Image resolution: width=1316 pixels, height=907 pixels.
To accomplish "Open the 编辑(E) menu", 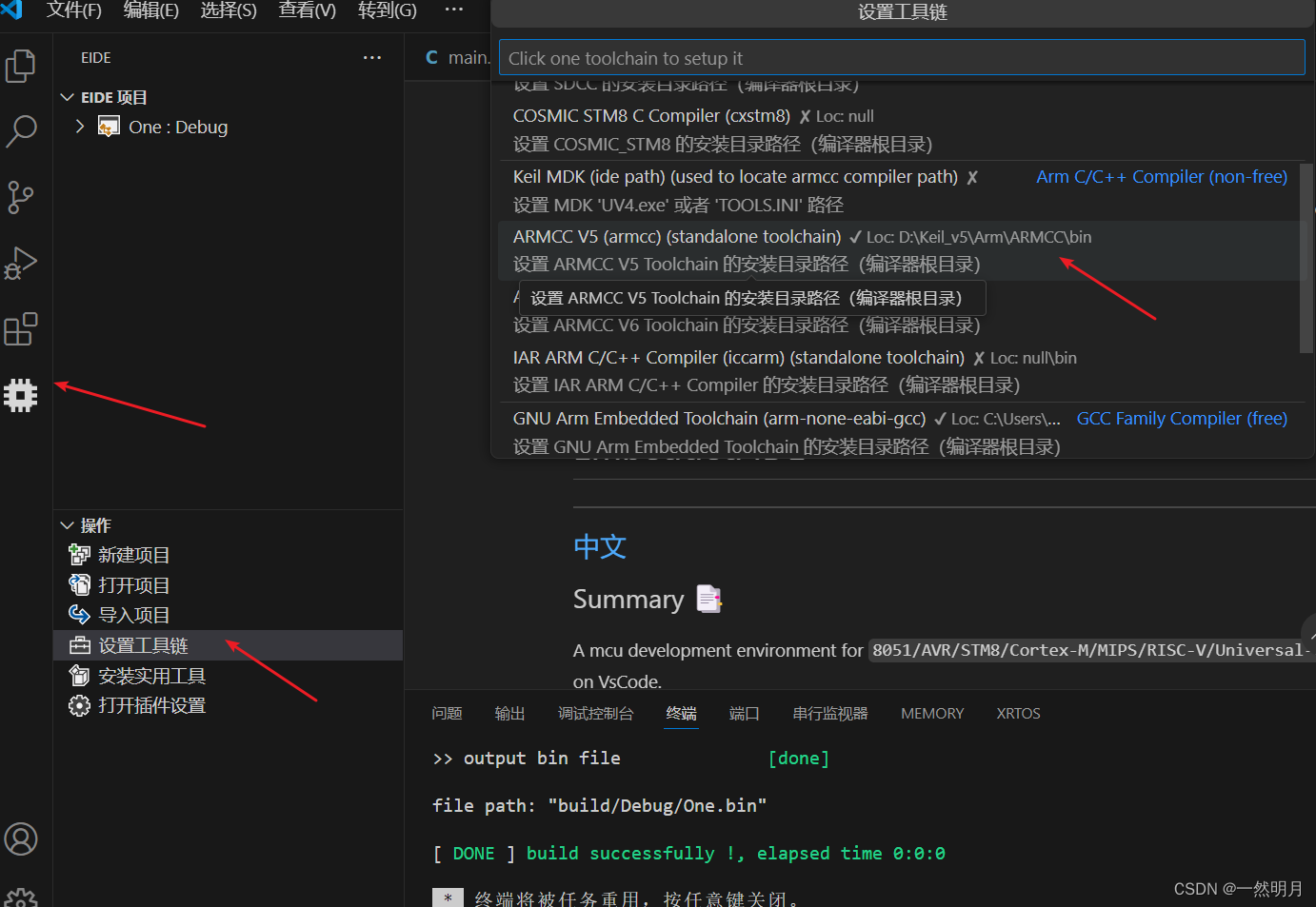I will coord(151,10).
